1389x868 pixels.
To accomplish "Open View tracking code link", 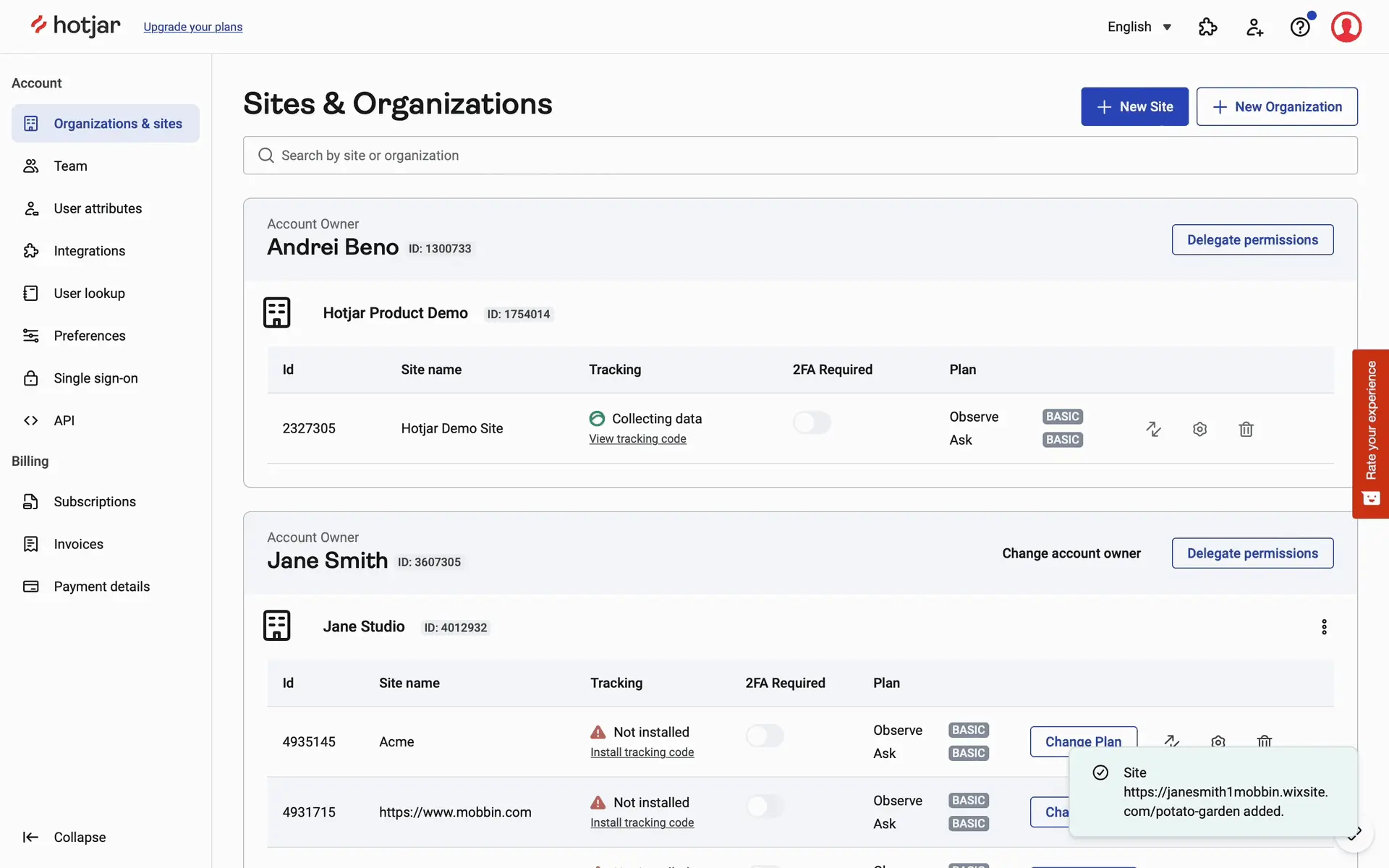I will pyautogui.click(x=637, y=439).
